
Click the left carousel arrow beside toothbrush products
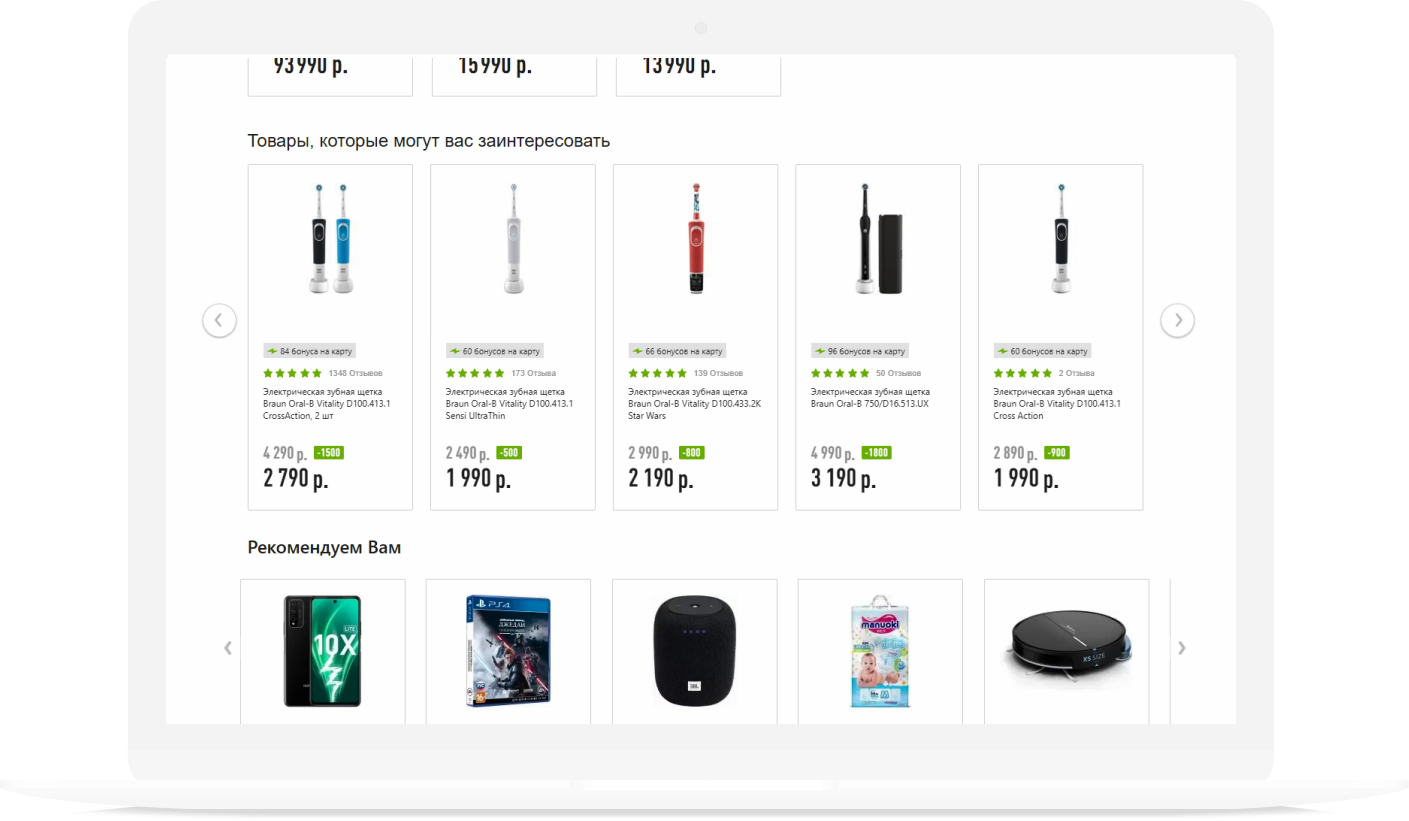point(219,320)
